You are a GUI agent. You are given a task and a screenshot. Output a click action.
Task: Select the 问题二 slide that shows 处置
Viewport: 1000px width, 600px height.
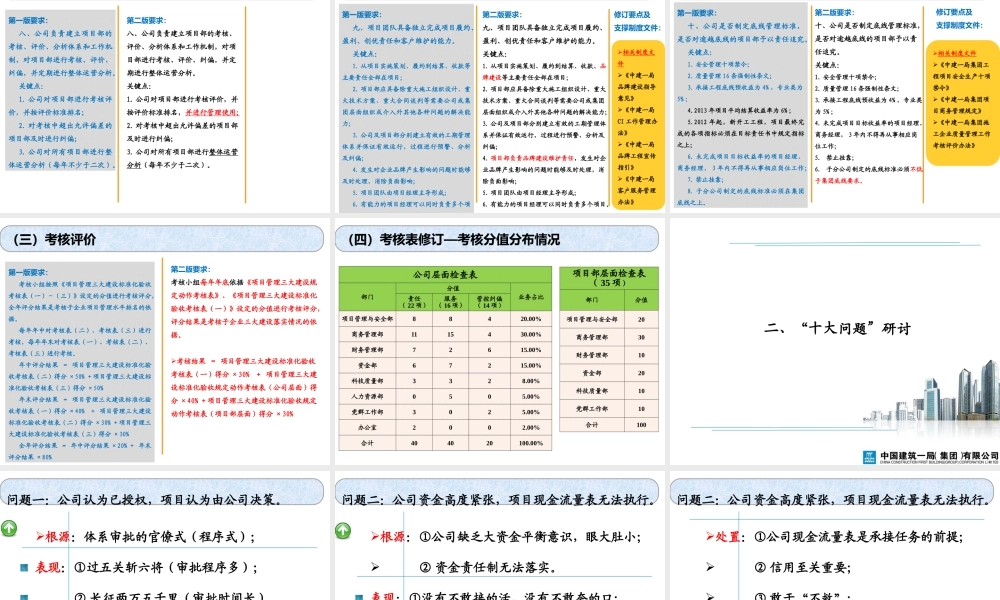835,536
